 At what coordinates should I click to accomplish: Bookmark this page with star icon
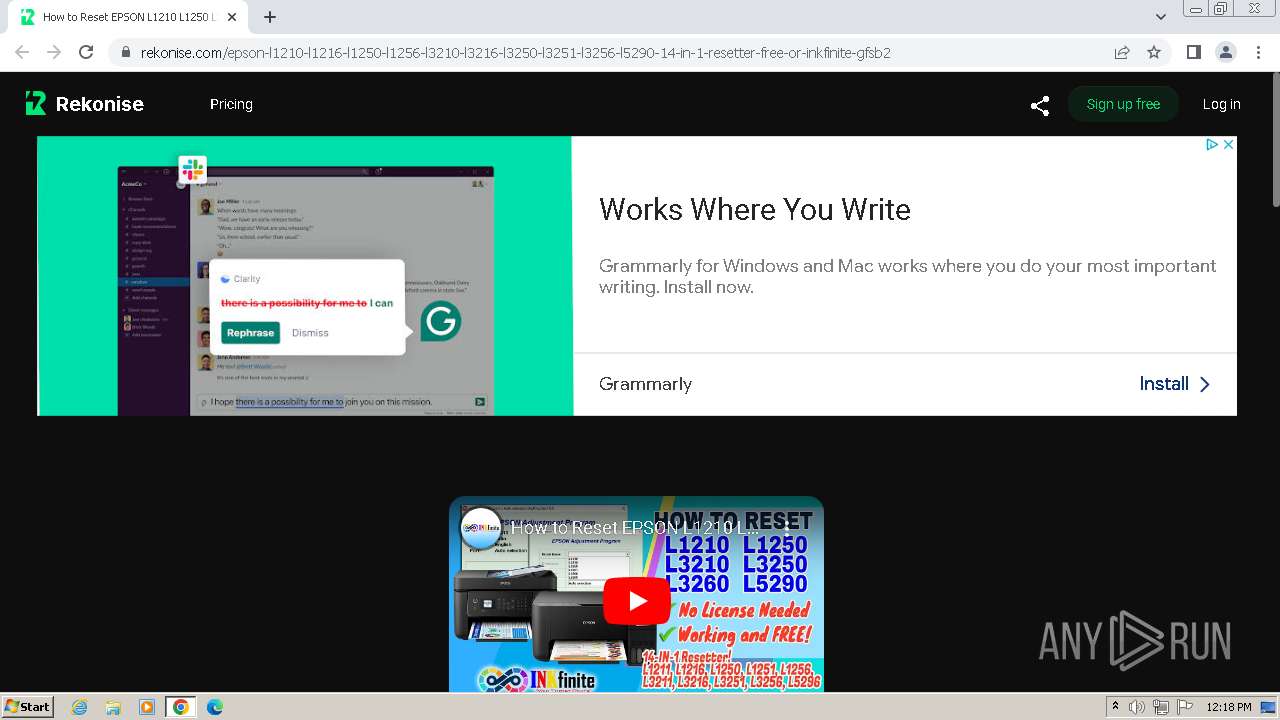click(x=1154, y=52)
